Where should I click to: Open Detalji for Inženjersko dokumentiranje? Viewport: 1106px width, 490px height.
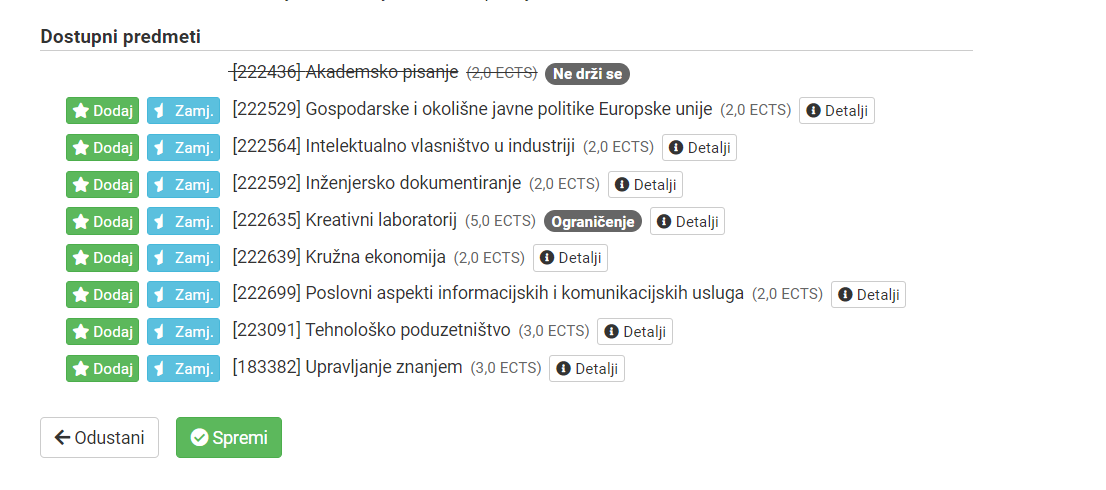point(645,185)
